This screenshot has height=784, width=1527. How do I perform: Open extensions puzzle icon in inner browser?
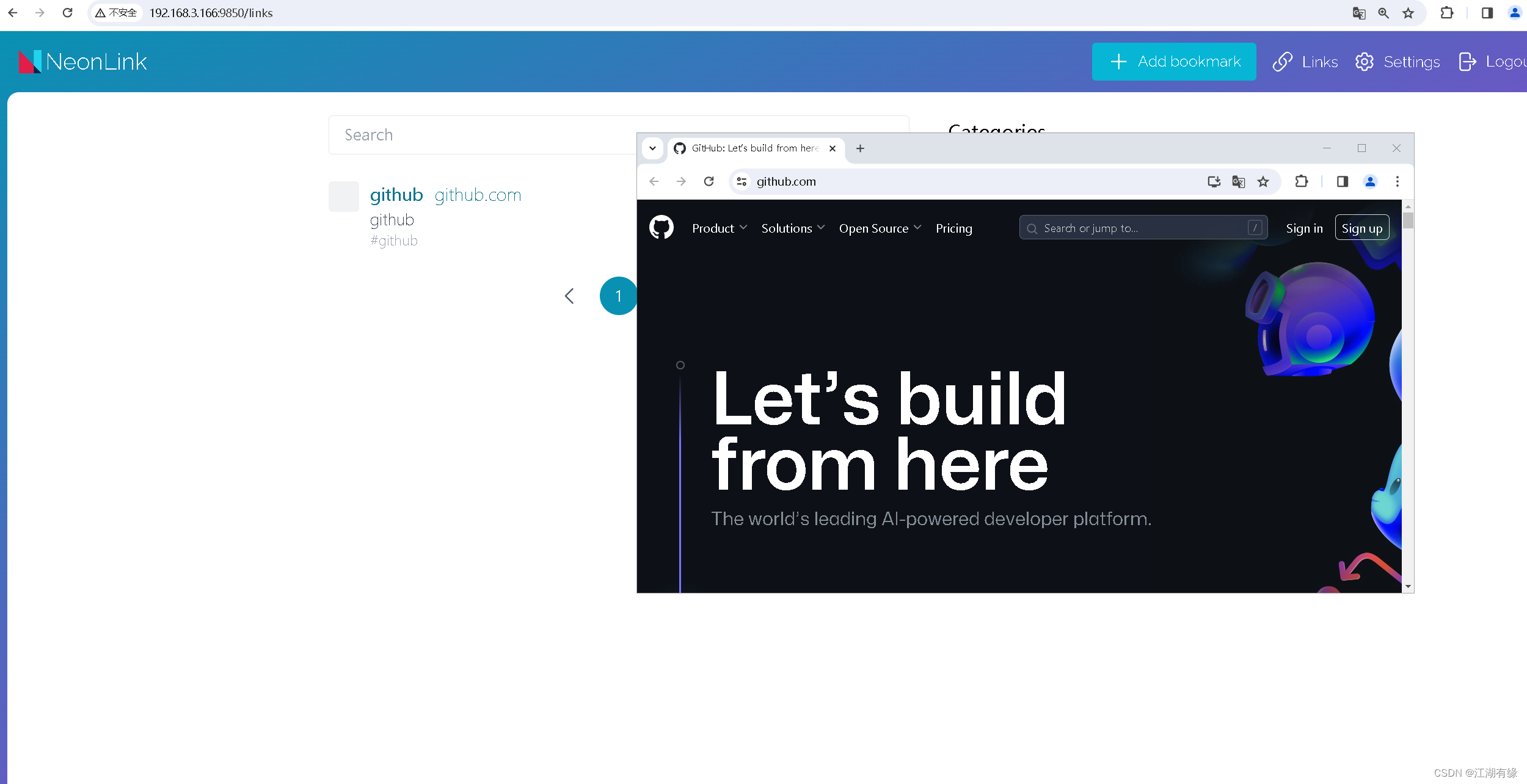[x=1302, y=181]
